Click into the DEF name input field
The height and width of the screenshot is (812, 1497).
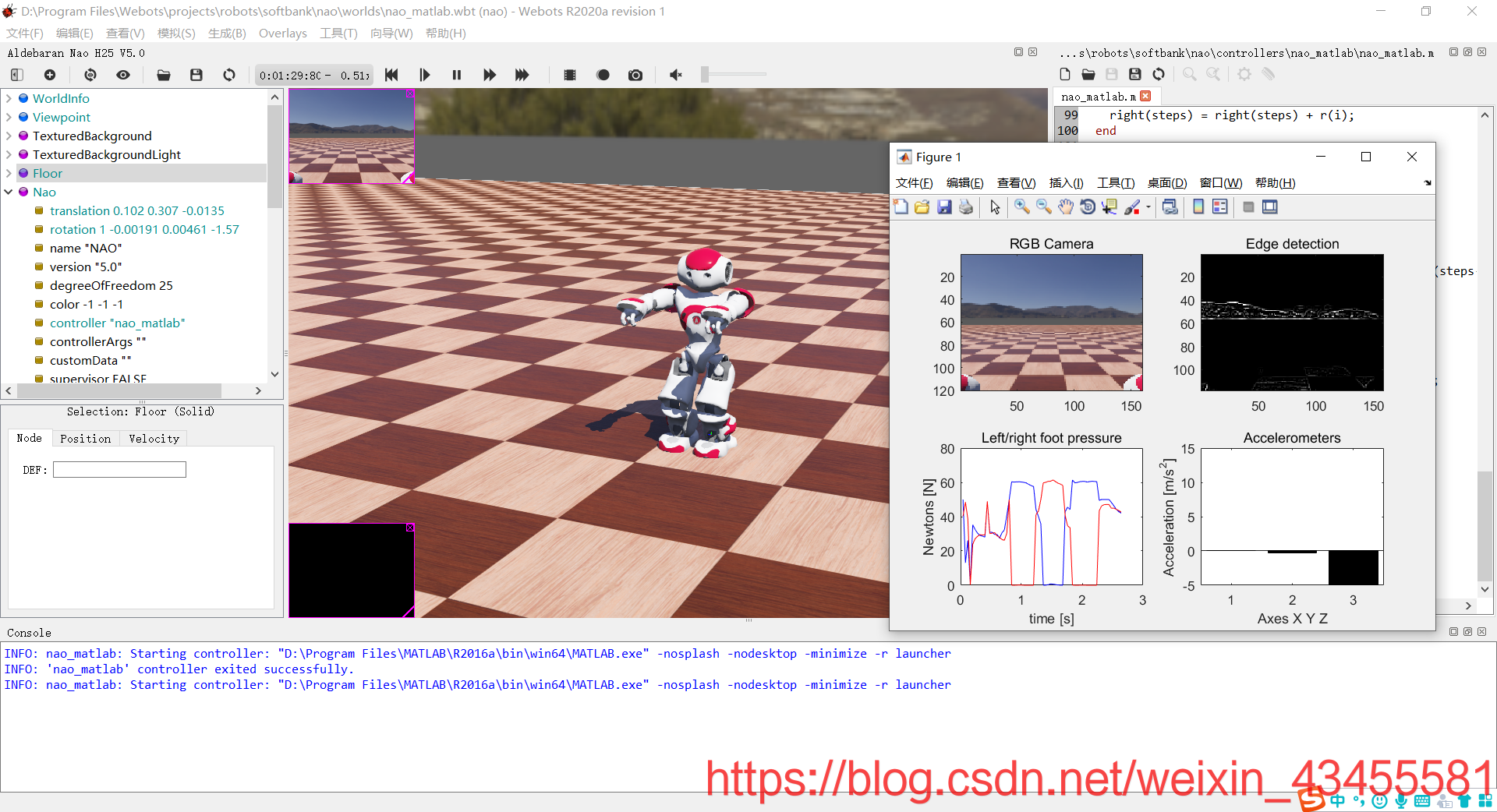click(119, 469)
